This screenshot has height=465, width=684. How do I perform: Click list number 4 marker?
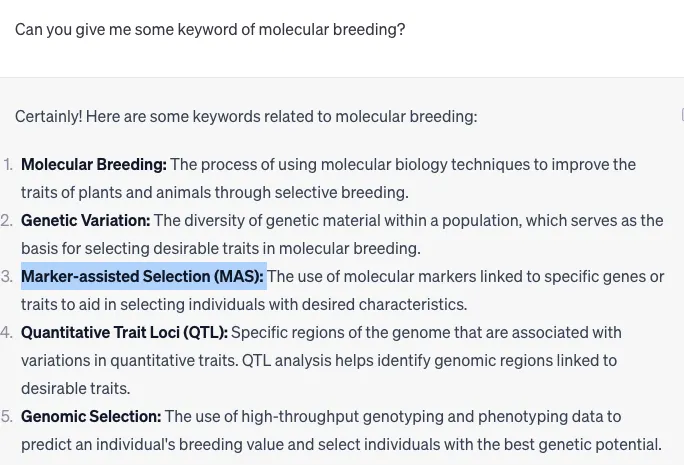pos(7,332)
